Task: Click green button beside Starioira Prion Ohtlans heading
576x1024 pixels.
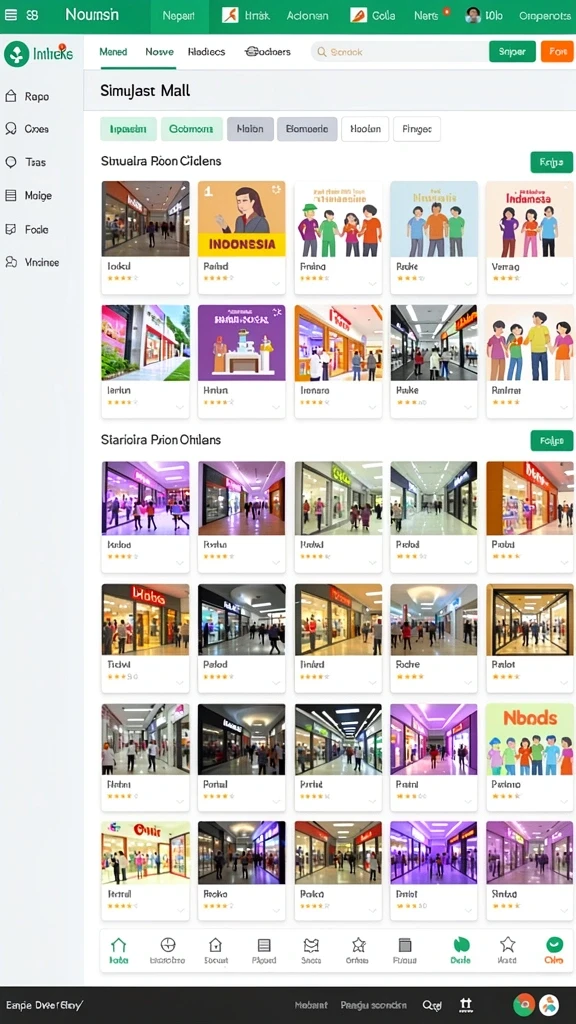Action: point(552,441)
